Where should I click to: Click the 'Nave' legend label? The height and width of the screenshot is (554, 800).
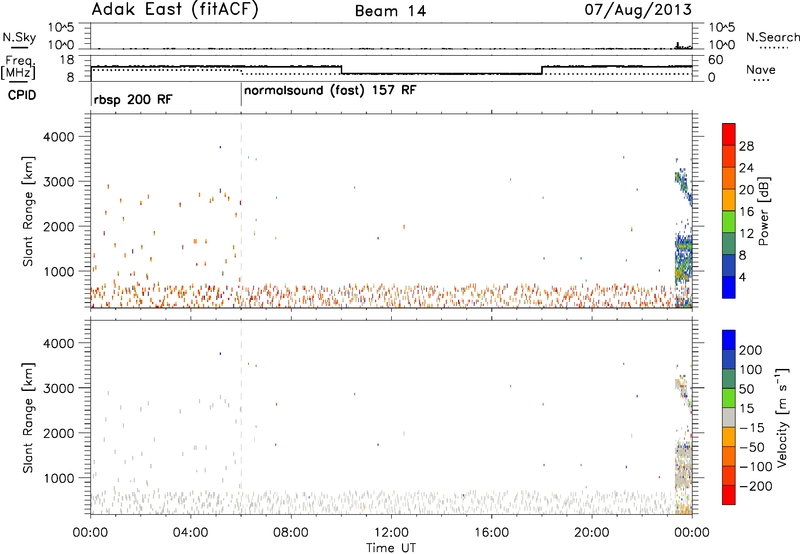pyautogui.click(x=761, y=70)
